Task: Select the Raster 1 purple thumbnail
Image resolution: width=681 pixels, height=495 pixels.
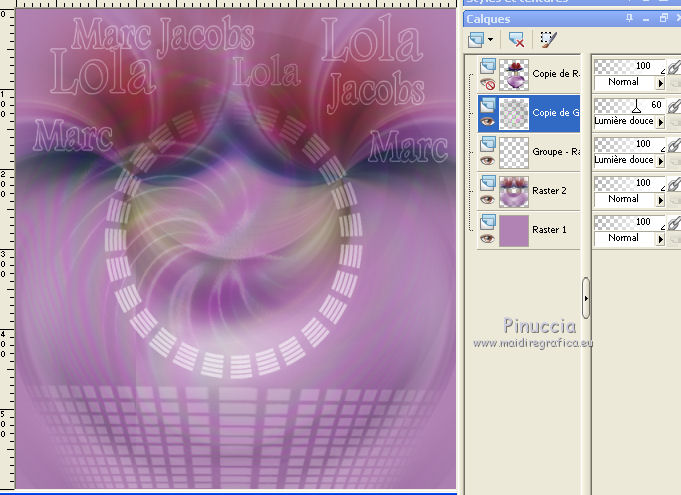Action: point(514,231)
